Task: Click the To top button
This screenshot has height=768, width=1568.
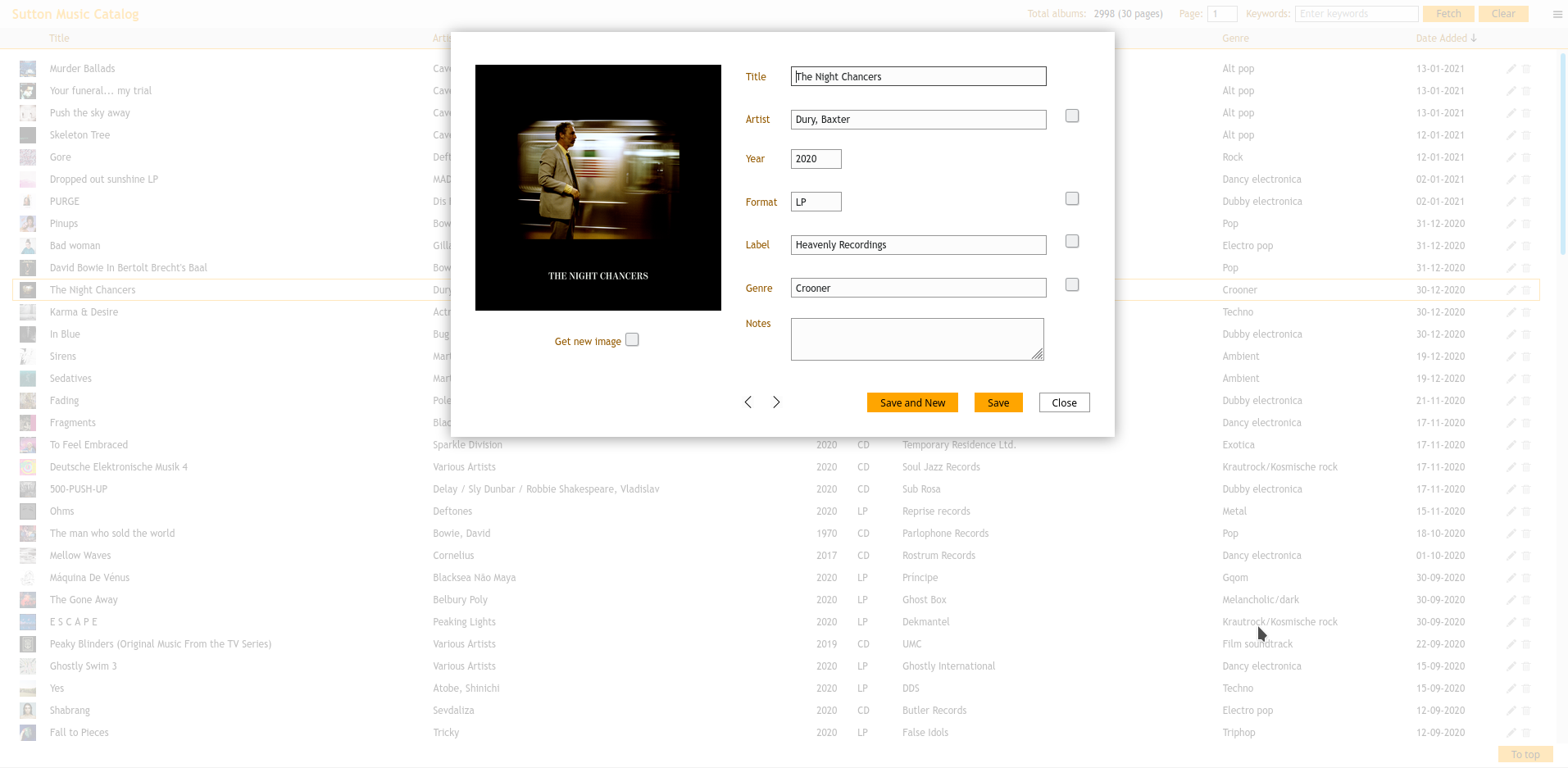Action: (x=1525, y=754)
